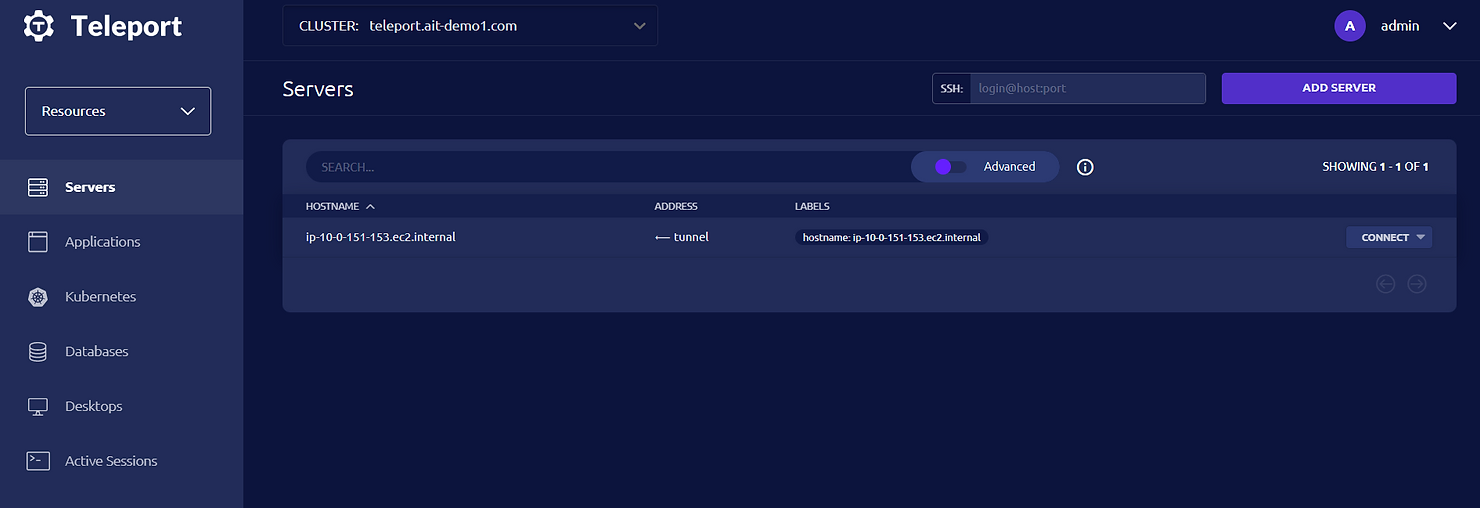Open Desktops in sidebar
Viewport: 1480px width, 508px height.
(x=121, y=407)
